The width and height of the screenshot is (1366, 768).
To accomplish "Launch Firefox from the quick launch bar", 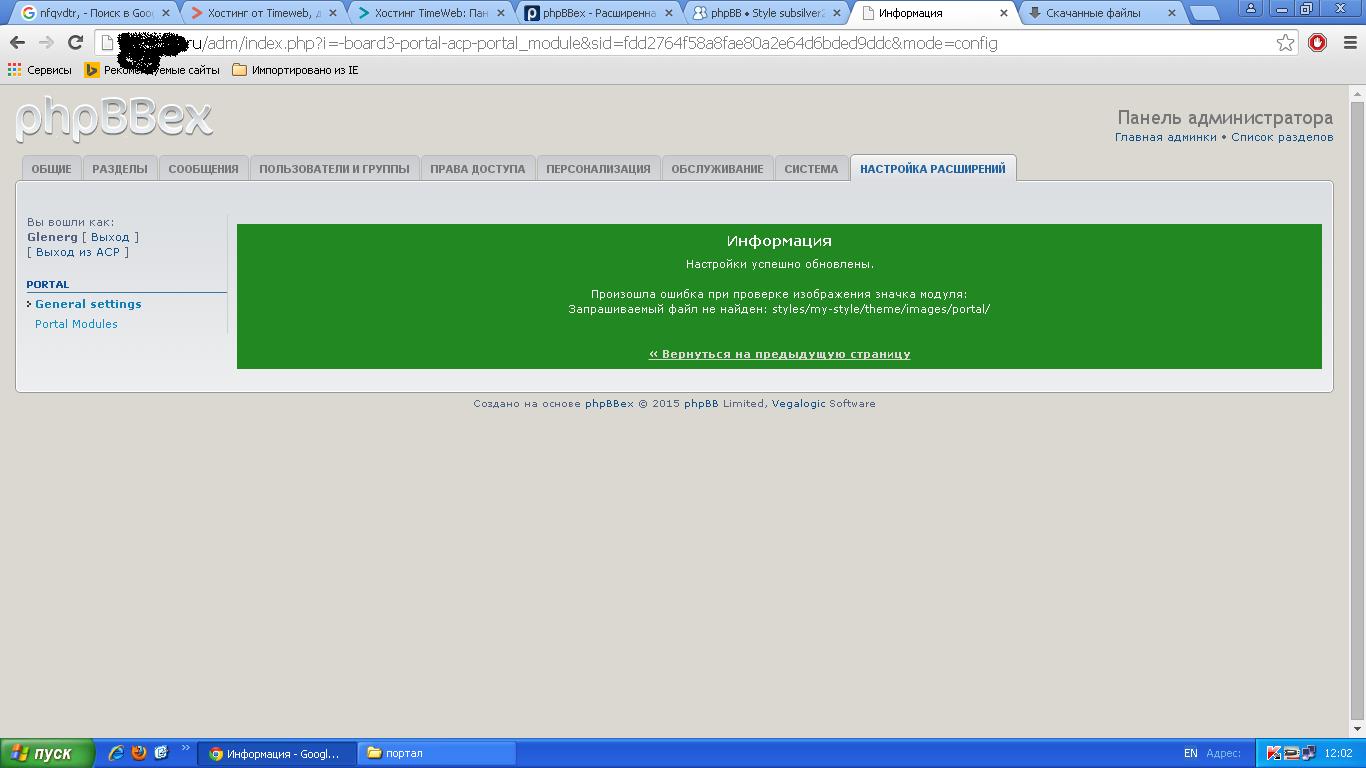I will (139, 753).
